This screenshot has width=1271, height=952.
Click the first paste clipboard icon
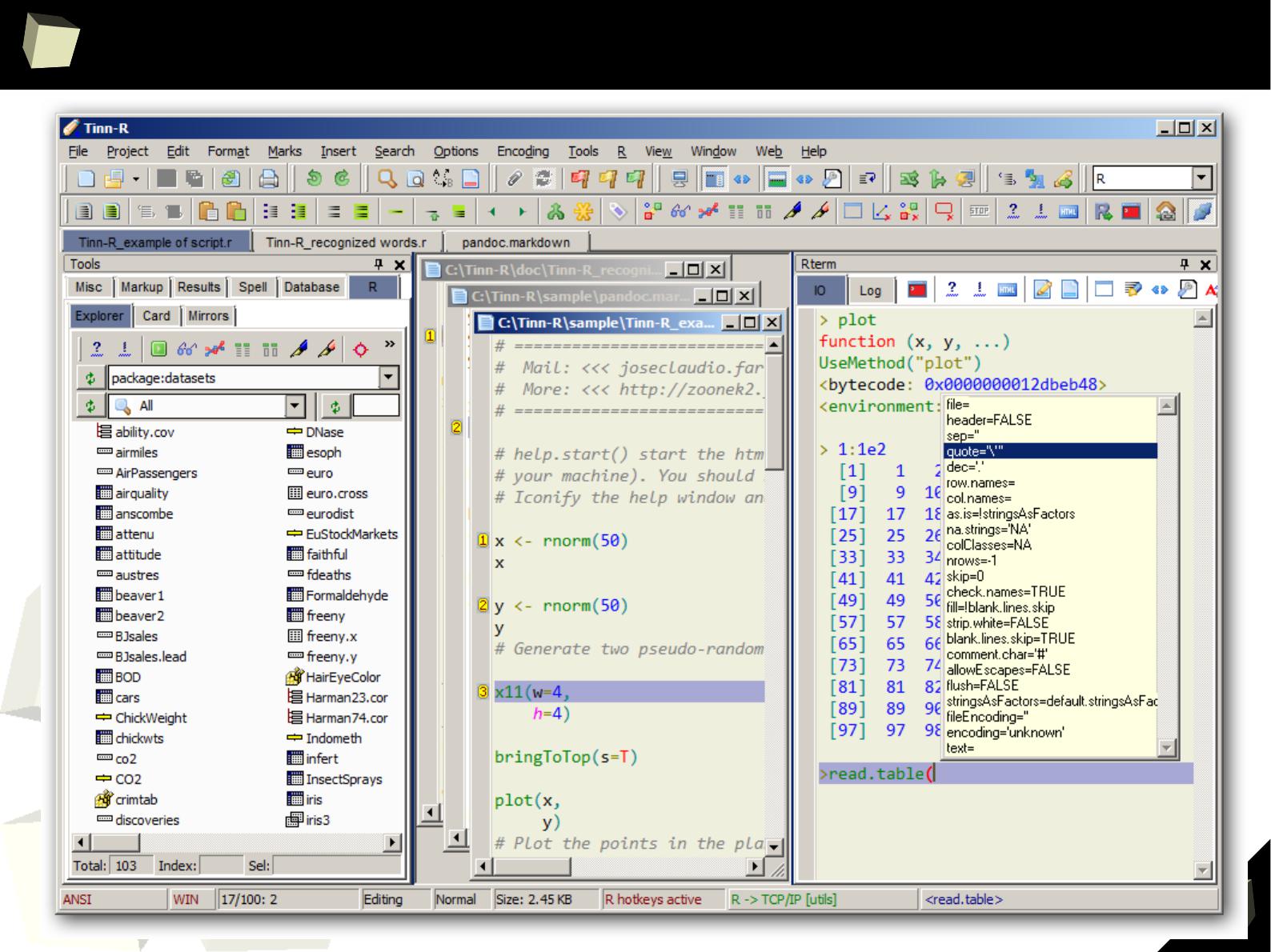click(209, 212)
